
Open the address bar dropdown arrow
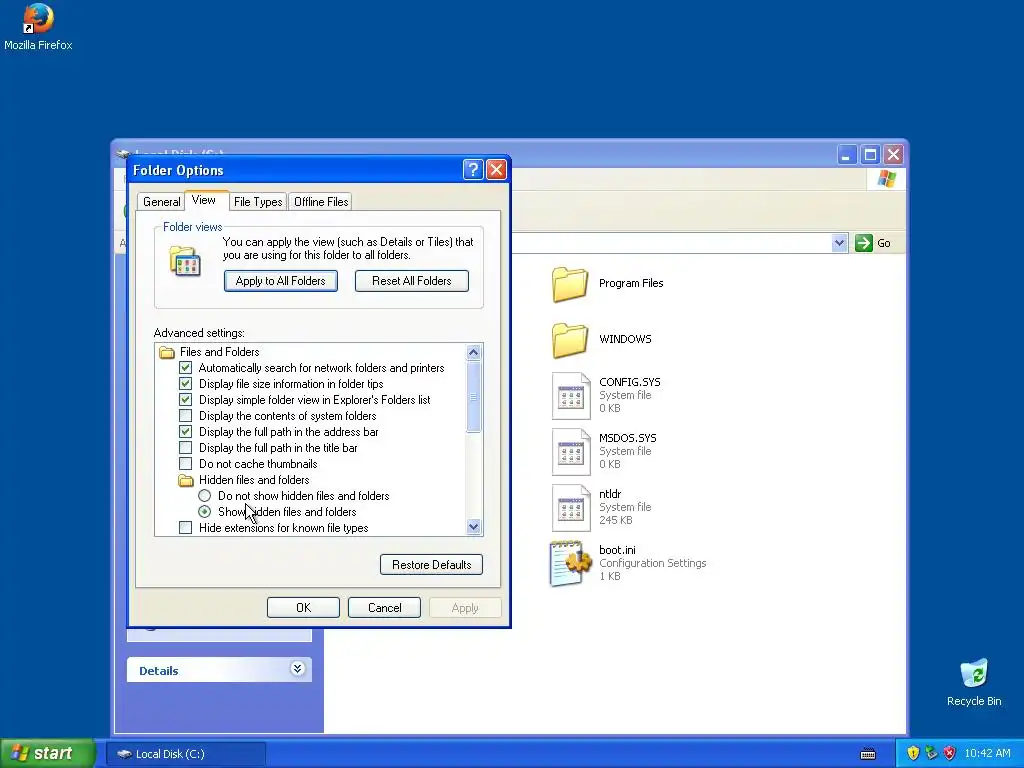pos(840,243)
